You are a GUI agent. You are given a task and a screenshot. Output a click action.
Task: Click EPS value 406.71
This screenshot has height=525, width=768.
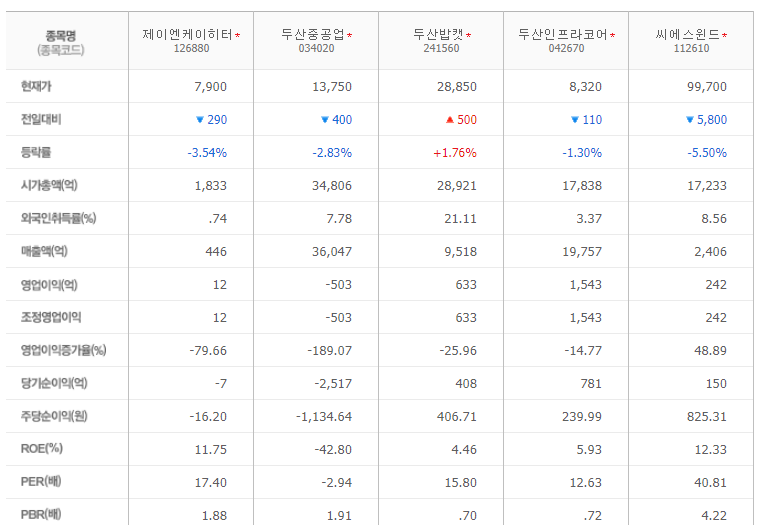point(457,417)
